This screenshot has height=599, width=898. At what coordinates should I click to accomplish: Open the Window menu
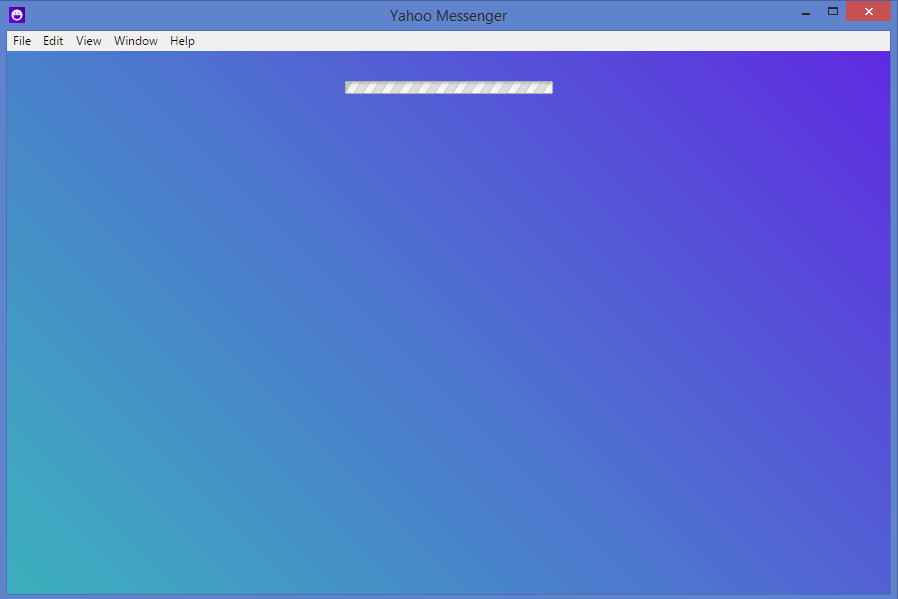[x=136, y=41]
